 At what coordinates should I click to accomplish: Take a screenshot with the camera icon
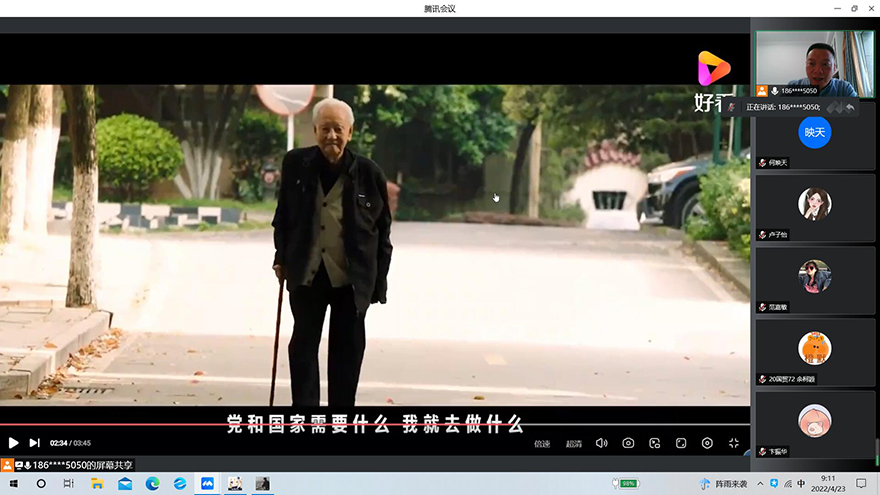(628, 443)
